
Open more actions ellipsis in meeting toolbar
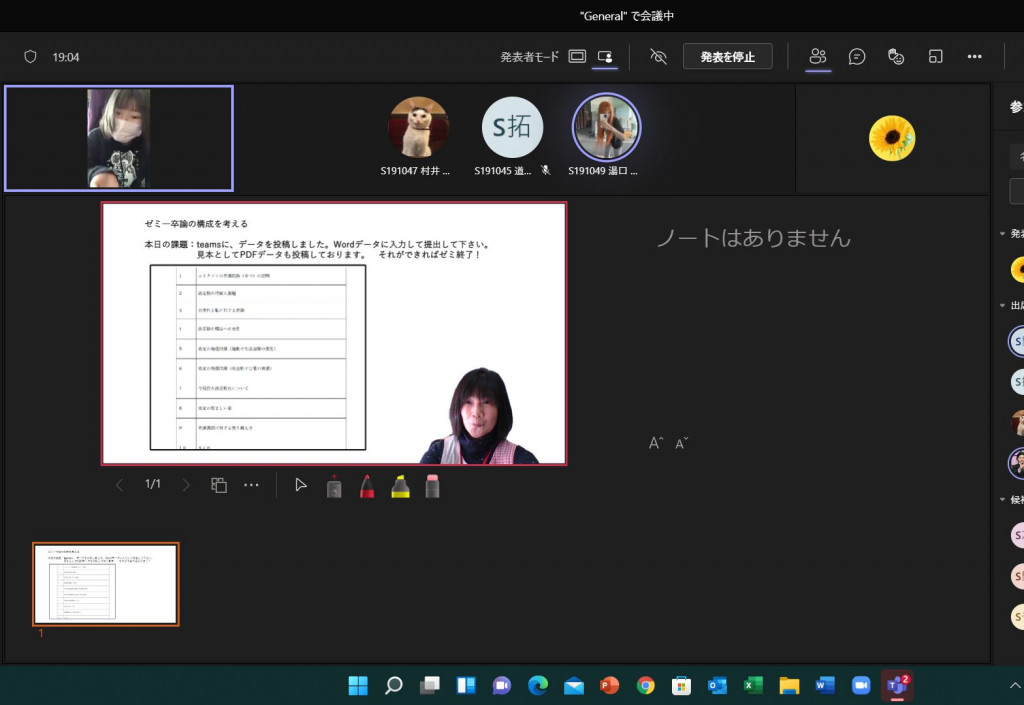point(974,57)
